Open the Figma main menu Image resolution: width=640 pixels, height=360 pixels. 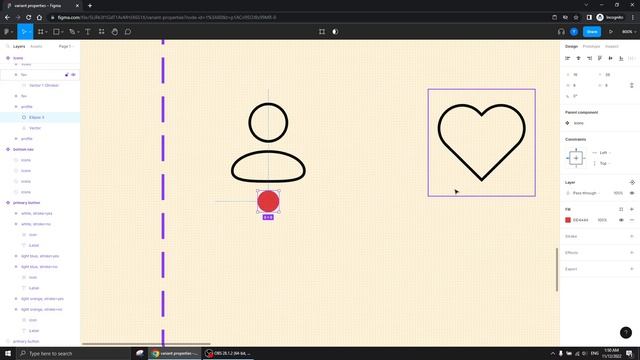(x=8, y=32)
